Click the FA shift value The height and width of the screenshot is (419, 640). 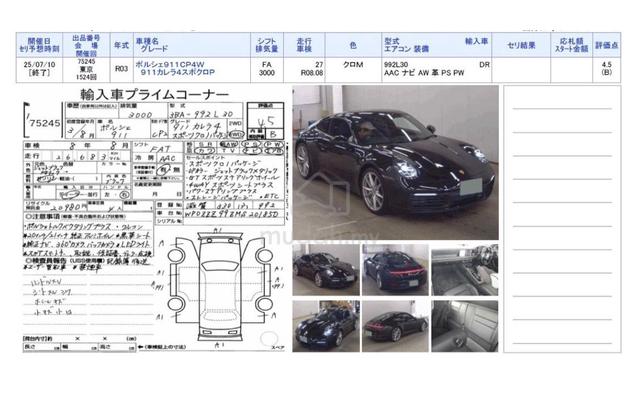point(267,64)
